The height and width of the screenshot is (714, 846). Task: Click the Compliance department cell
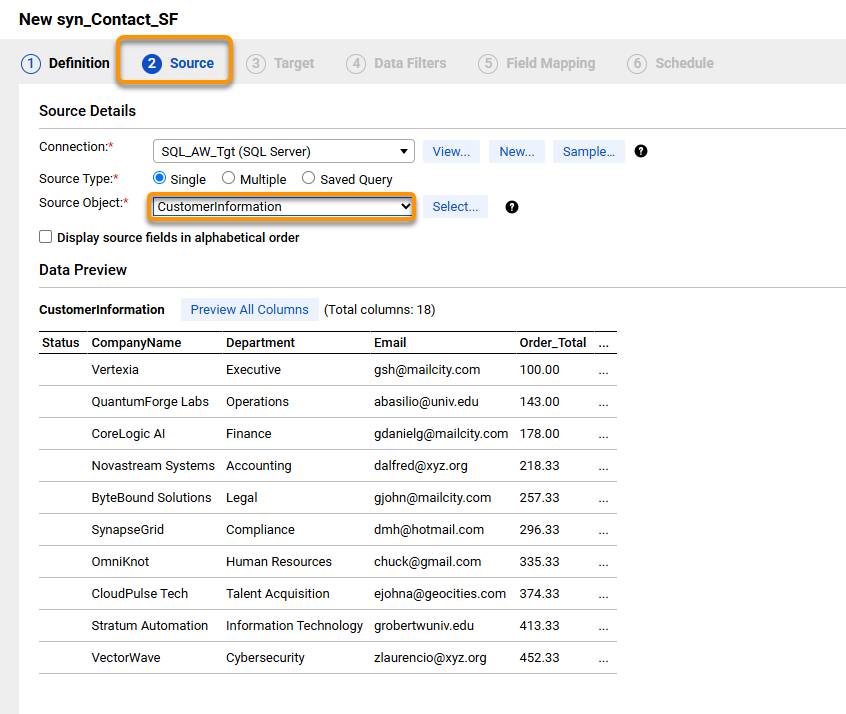(260, 529)
